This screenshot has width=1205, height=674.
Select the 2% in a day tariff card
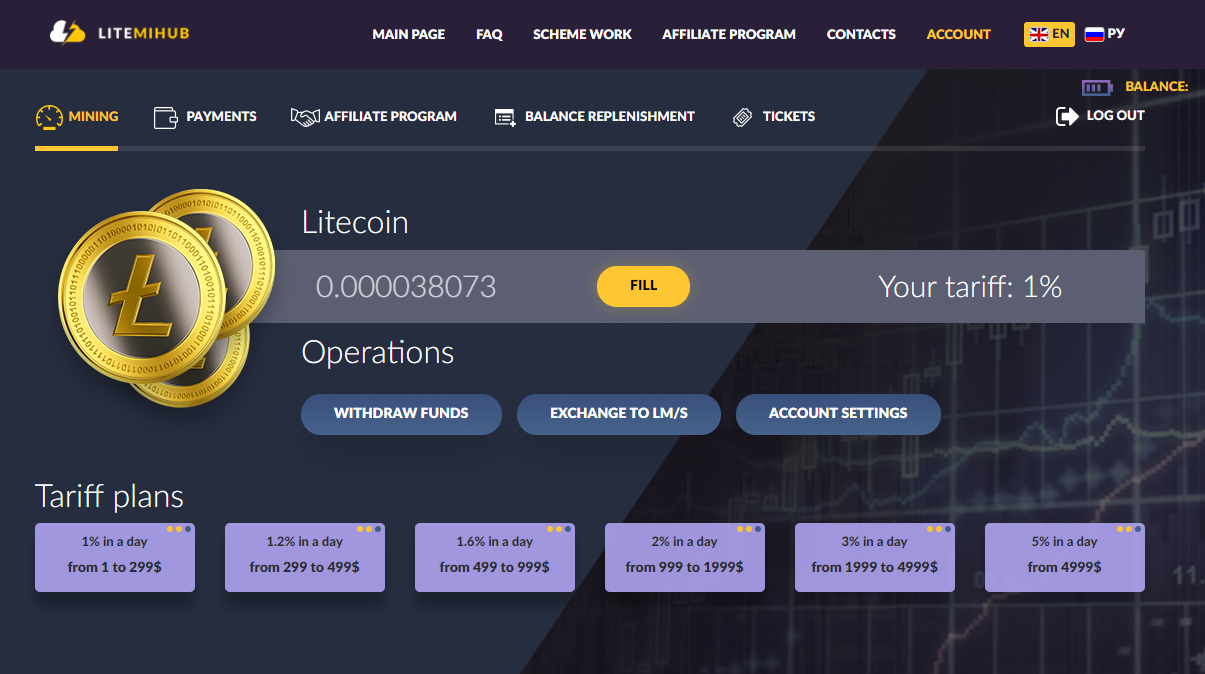(685, 557)
